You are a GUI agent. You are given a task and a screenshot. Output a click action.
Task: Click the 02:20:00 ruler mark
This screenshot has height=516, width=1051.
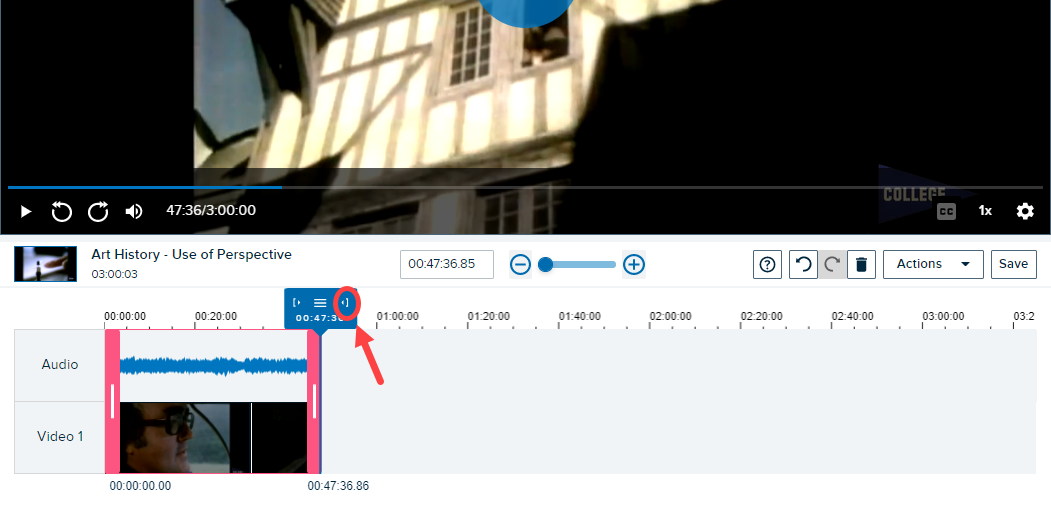point(761,316)
